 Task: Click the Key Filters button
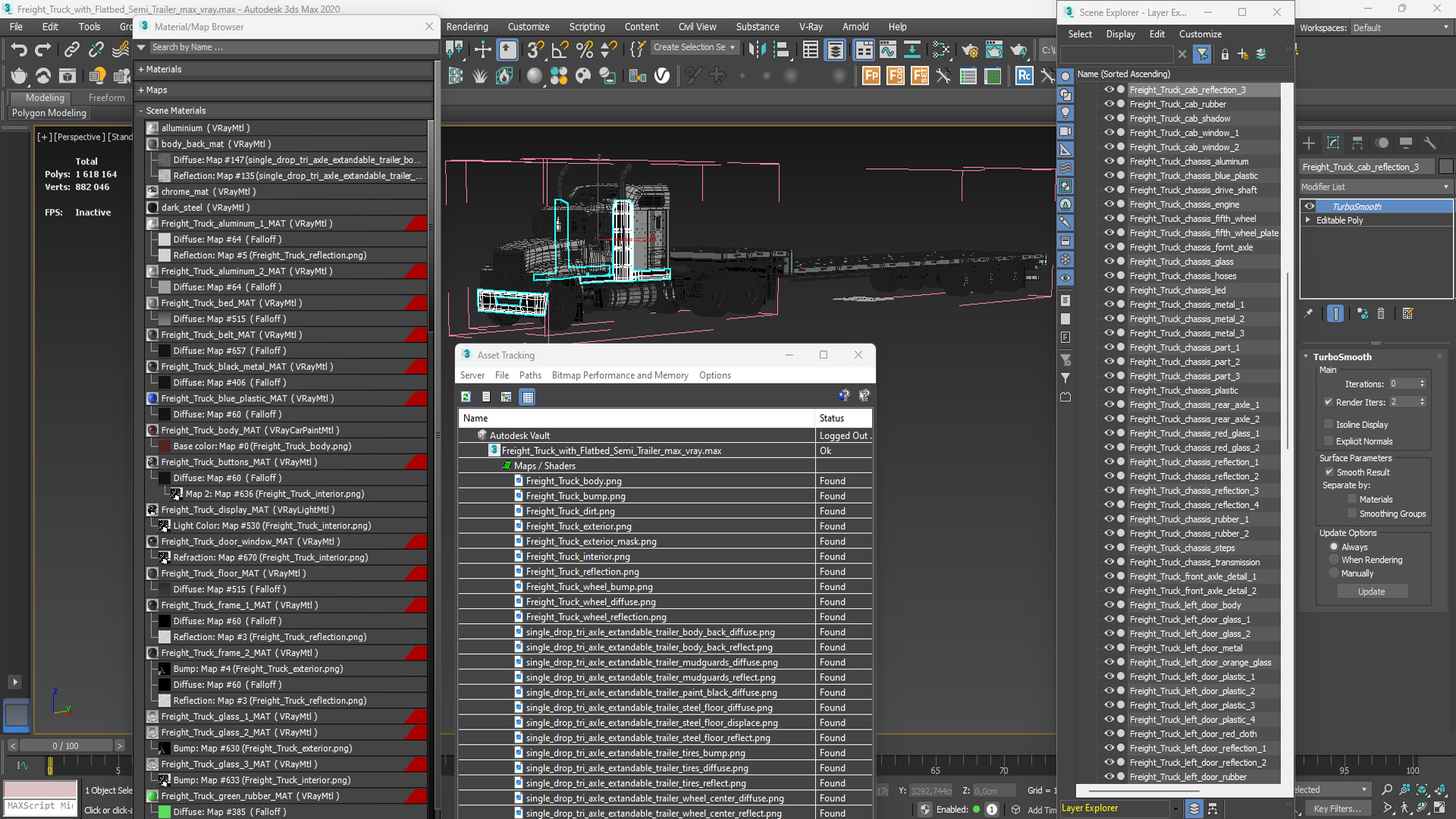(1337, 808)
